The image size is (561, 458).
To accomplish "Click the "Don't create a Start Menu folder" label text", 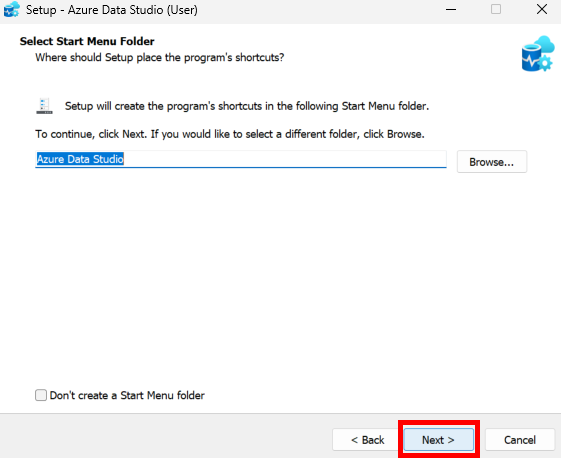I will [x=127, y=395].
